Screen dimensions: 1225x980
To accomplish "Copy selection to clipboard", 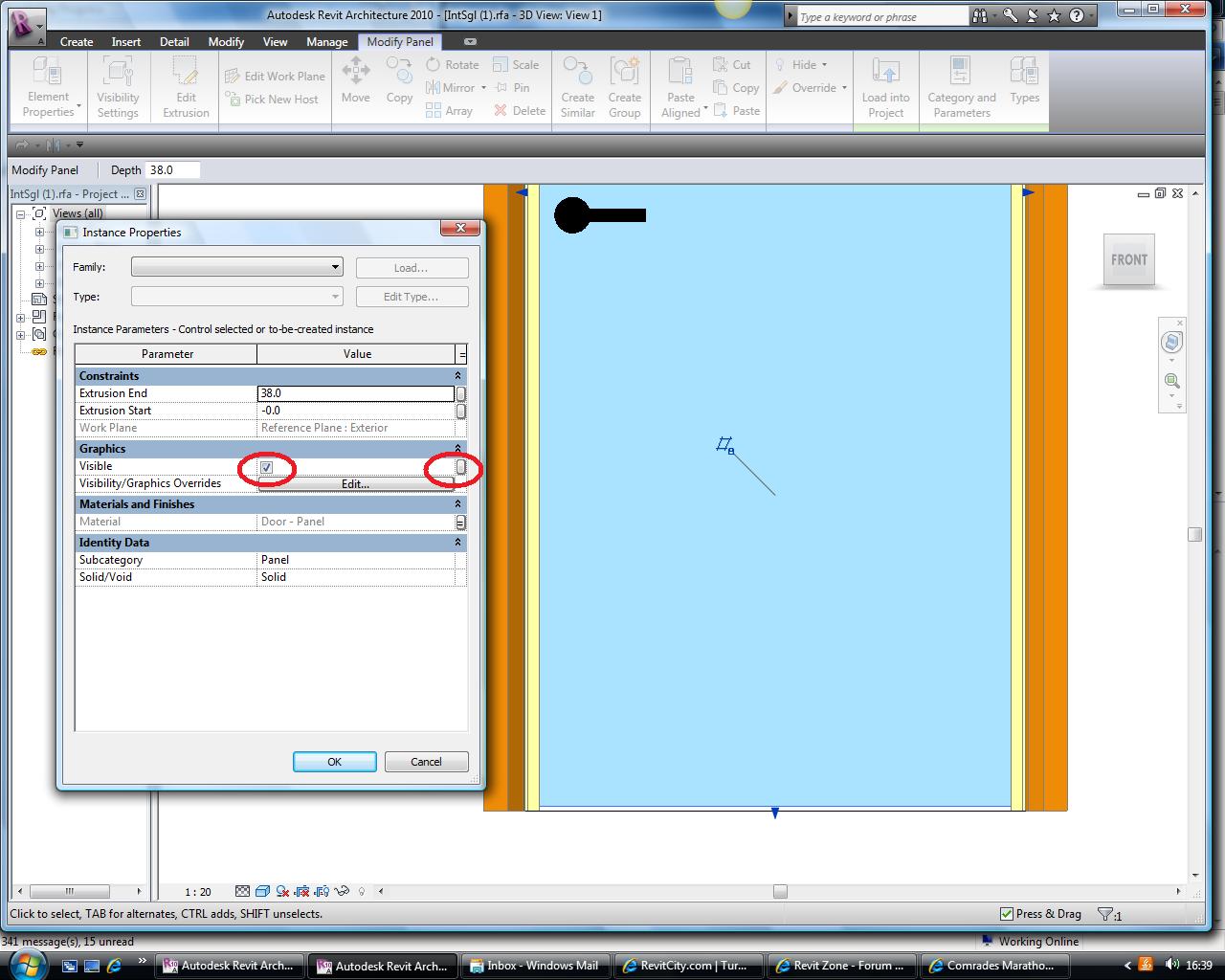I will 736,88.
